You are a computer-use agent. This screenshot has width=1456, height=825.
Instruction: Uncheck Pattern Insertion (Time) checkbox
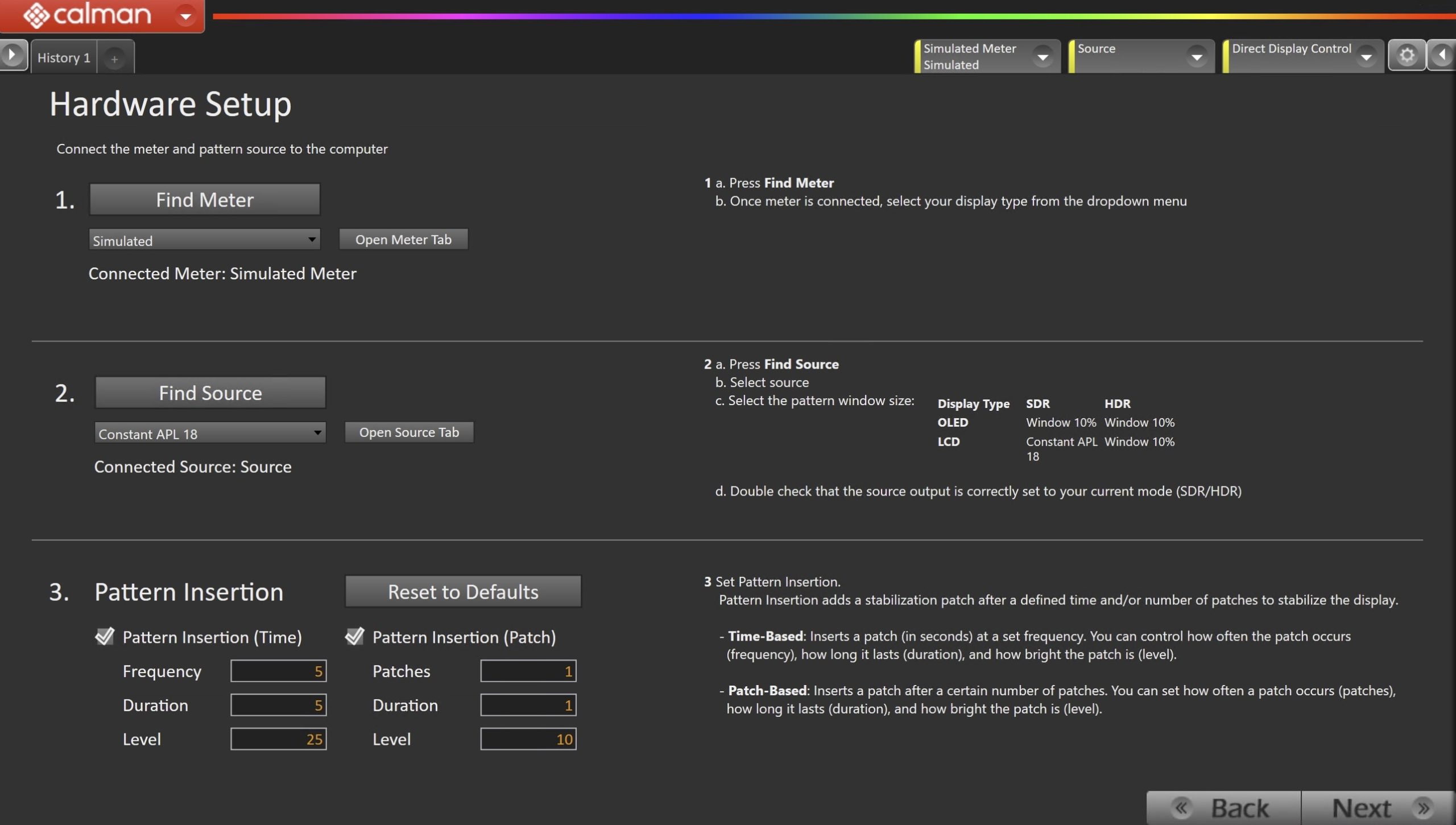tap(105, 636)
